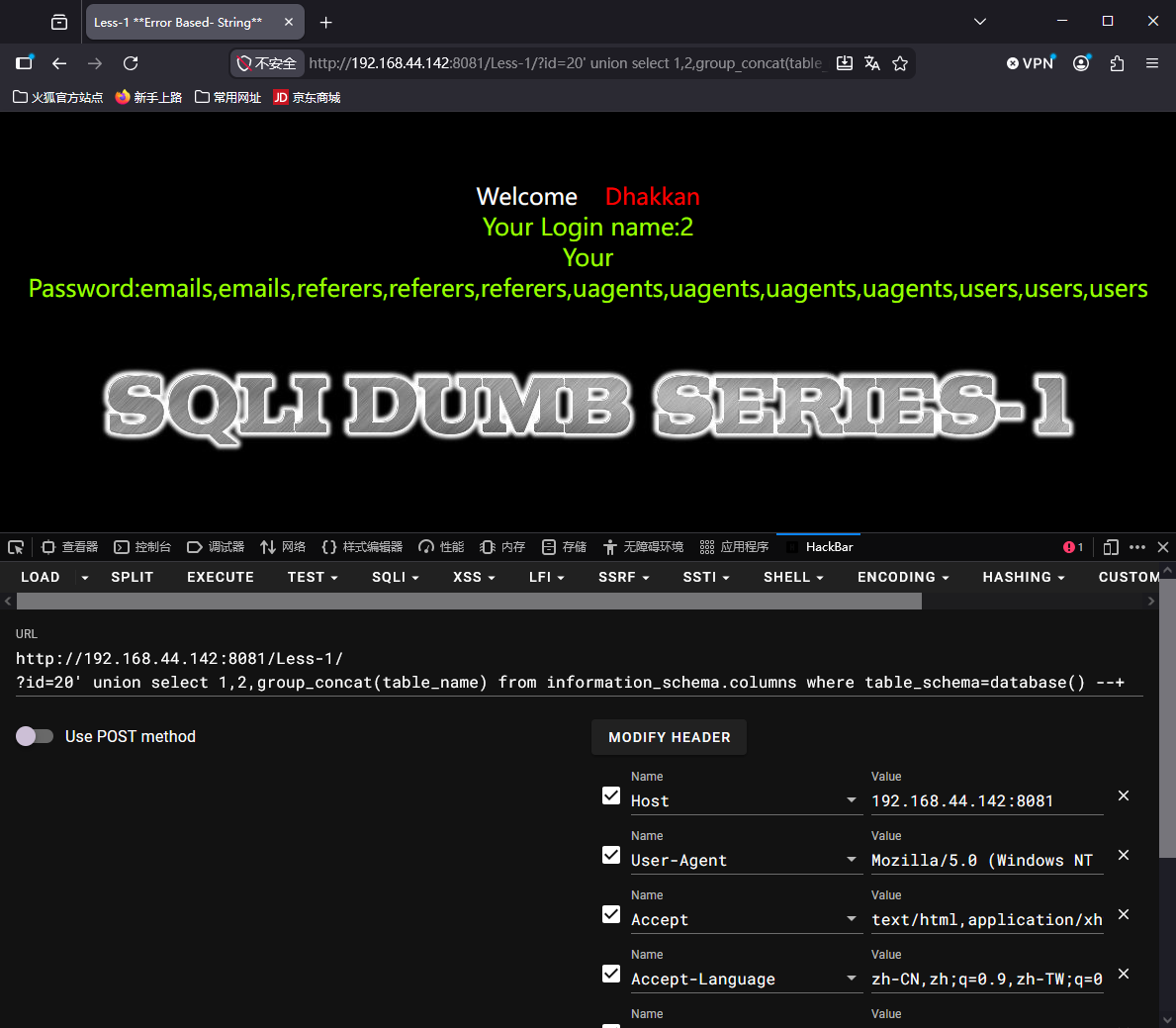
Task: Open devtools more options ellipsis
Action: click(1137, 547)
